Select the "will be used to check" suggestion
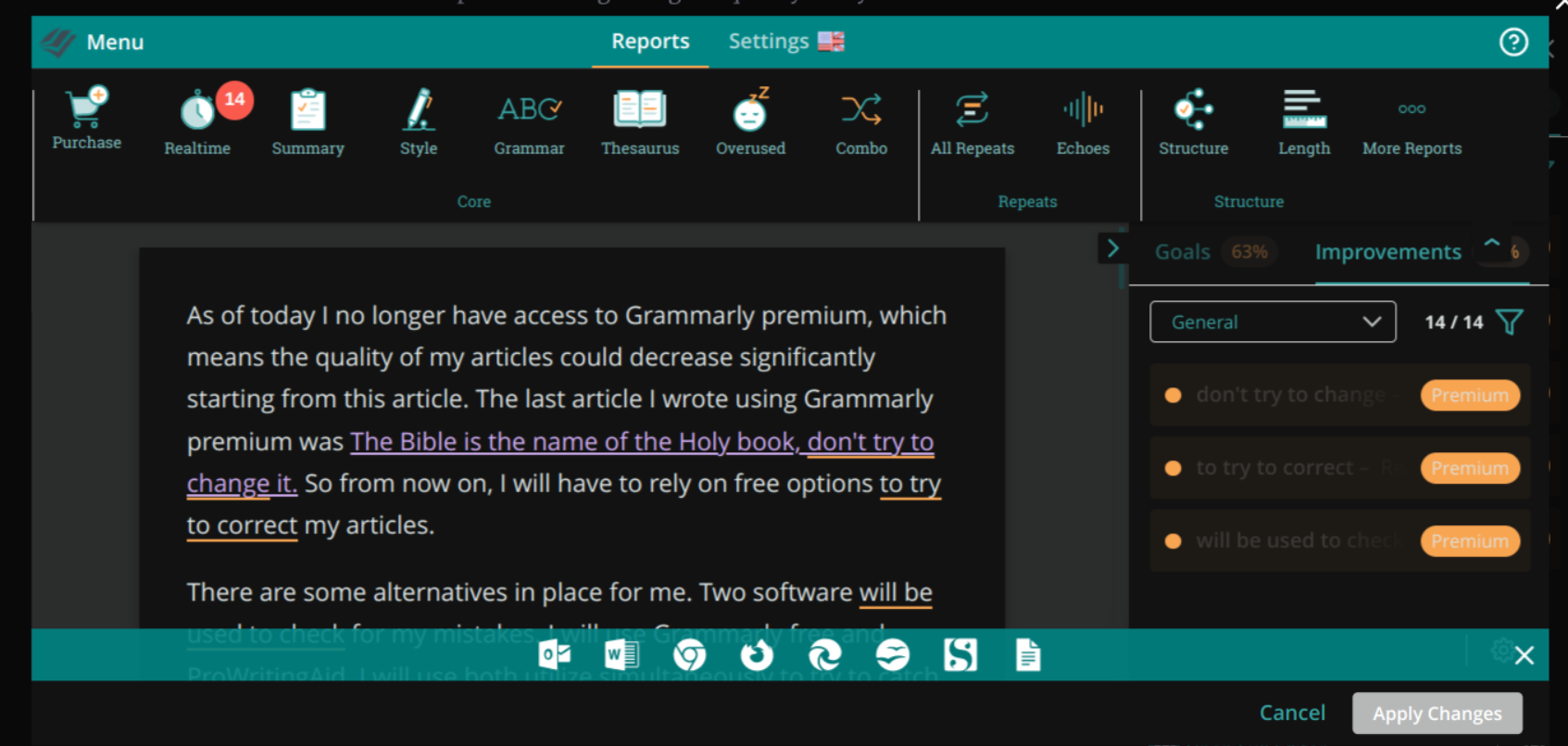 tap(1340, 541)
